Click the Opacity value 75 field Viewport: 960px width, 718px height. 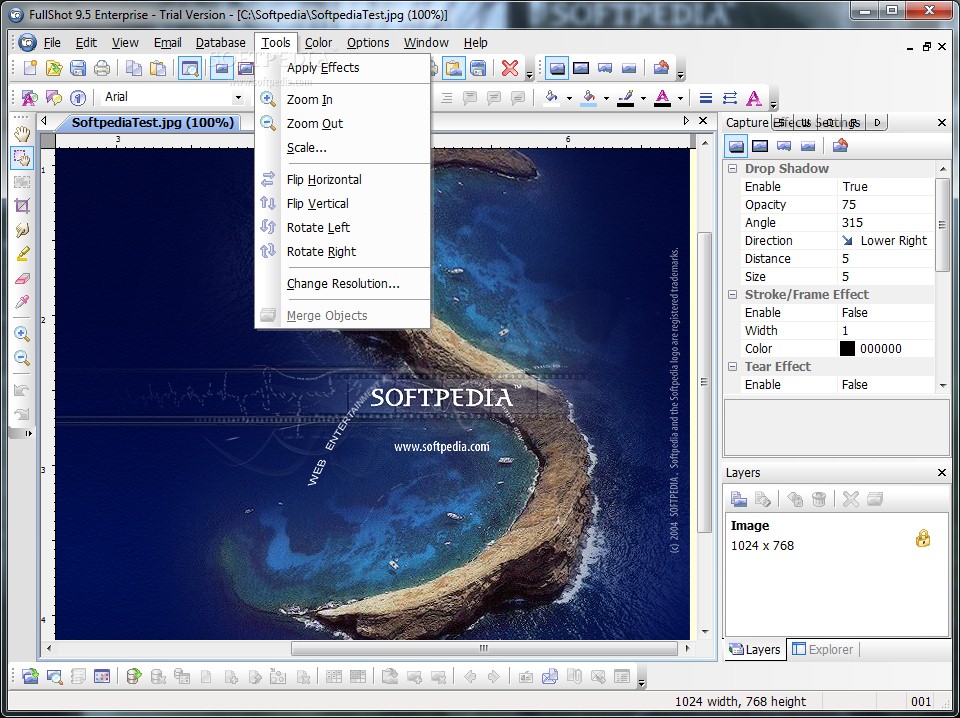tap(885, 204)
